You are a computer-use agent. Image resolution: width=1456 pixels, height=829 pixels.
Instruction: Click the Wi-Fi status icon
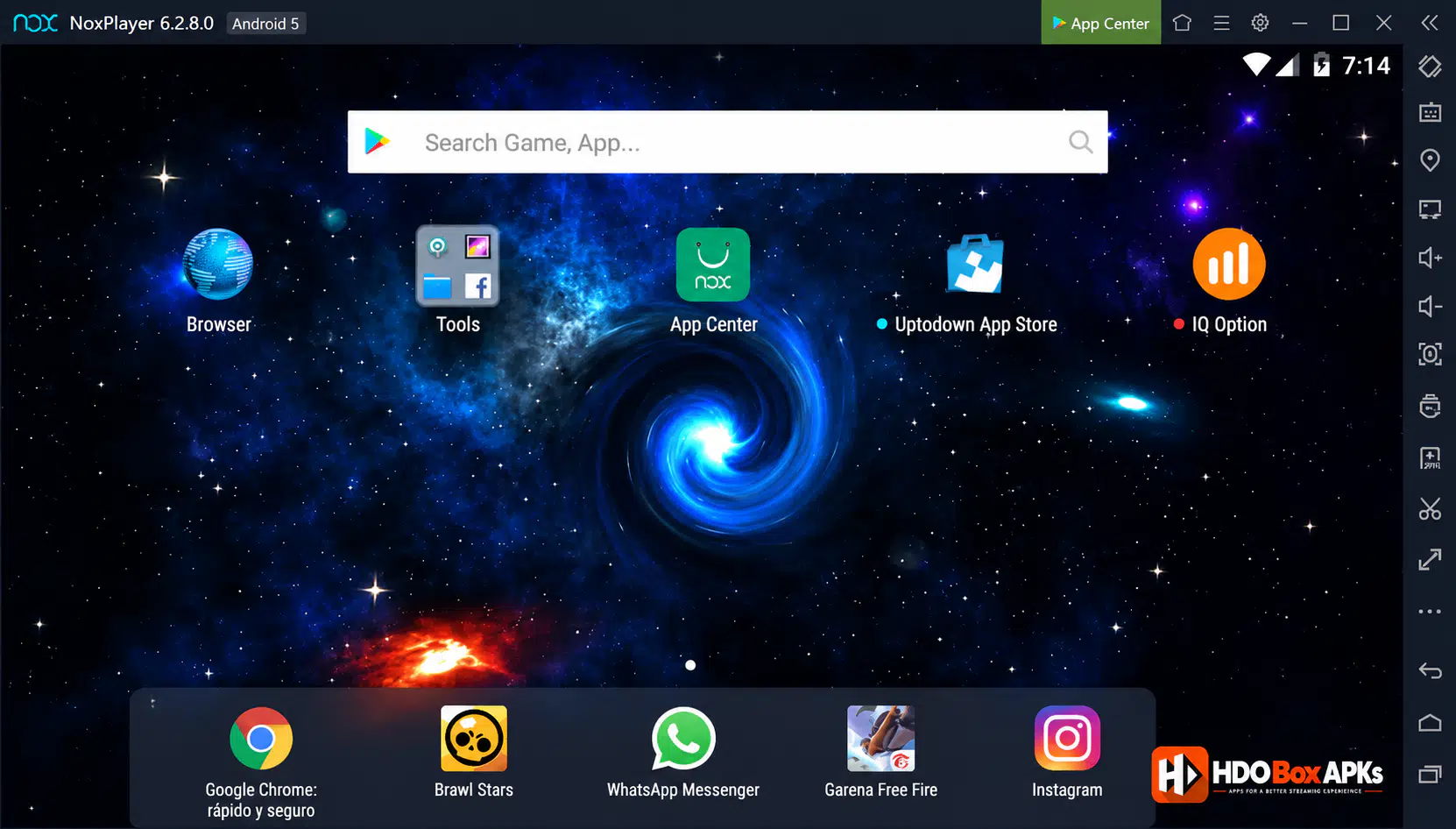point(1256,65)
